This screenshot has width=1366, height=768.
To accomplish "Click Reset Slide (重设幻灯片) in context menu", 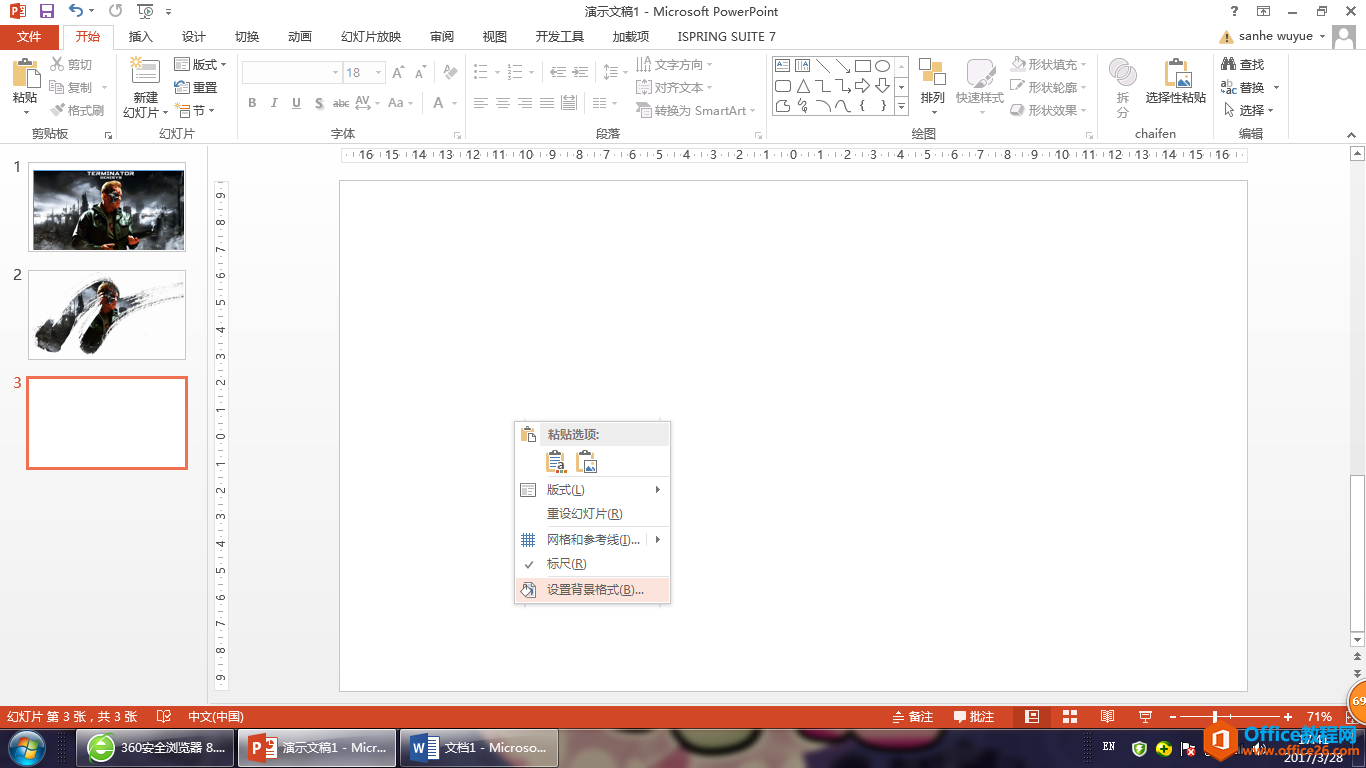I will click(x=584, y=514).
